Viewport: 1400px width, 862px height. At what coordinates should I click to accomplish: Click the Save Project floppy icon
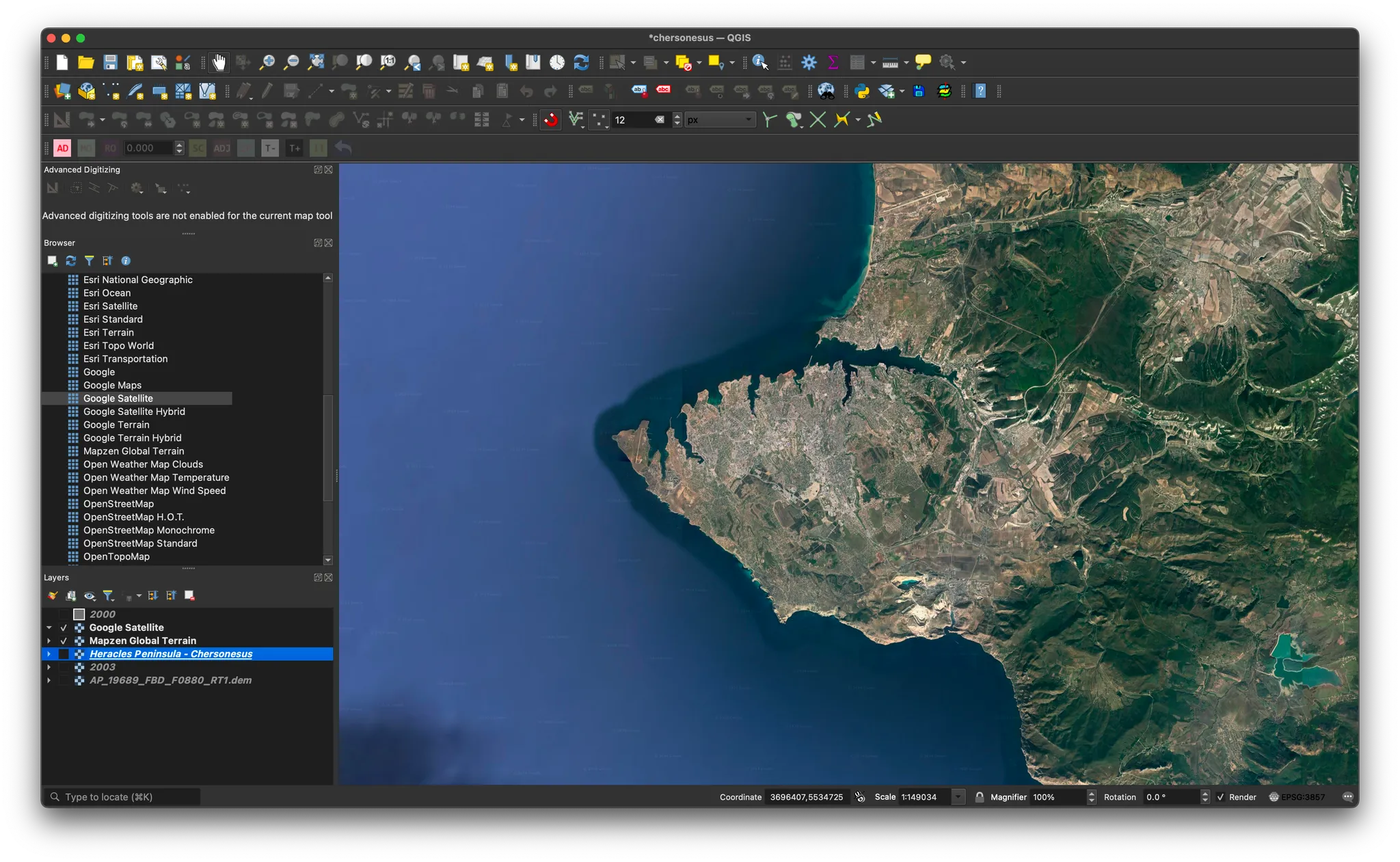pyautogui.click(x=110, y=62)
